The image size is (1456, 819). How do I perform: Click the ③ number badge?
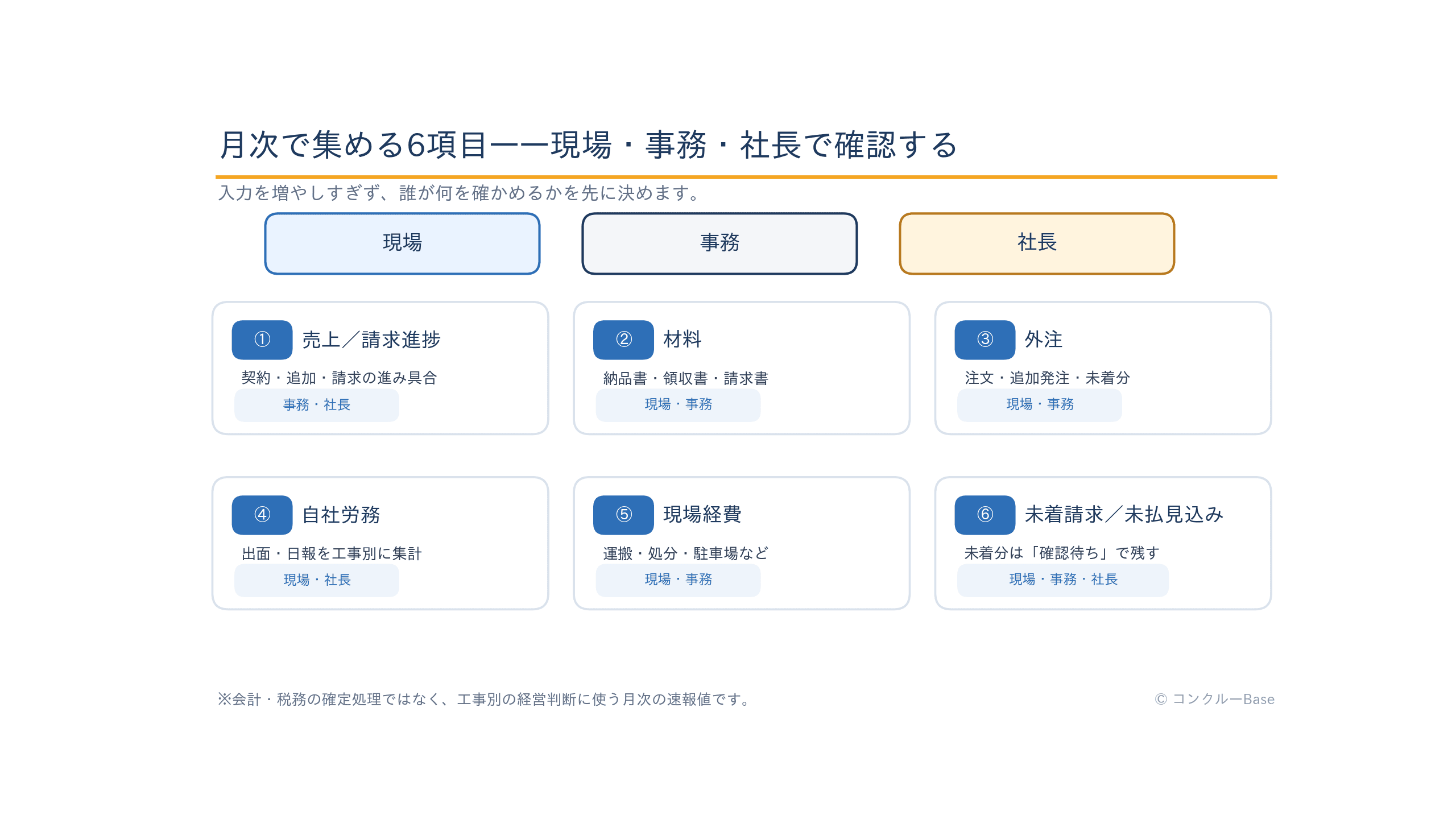pos(985,340)
